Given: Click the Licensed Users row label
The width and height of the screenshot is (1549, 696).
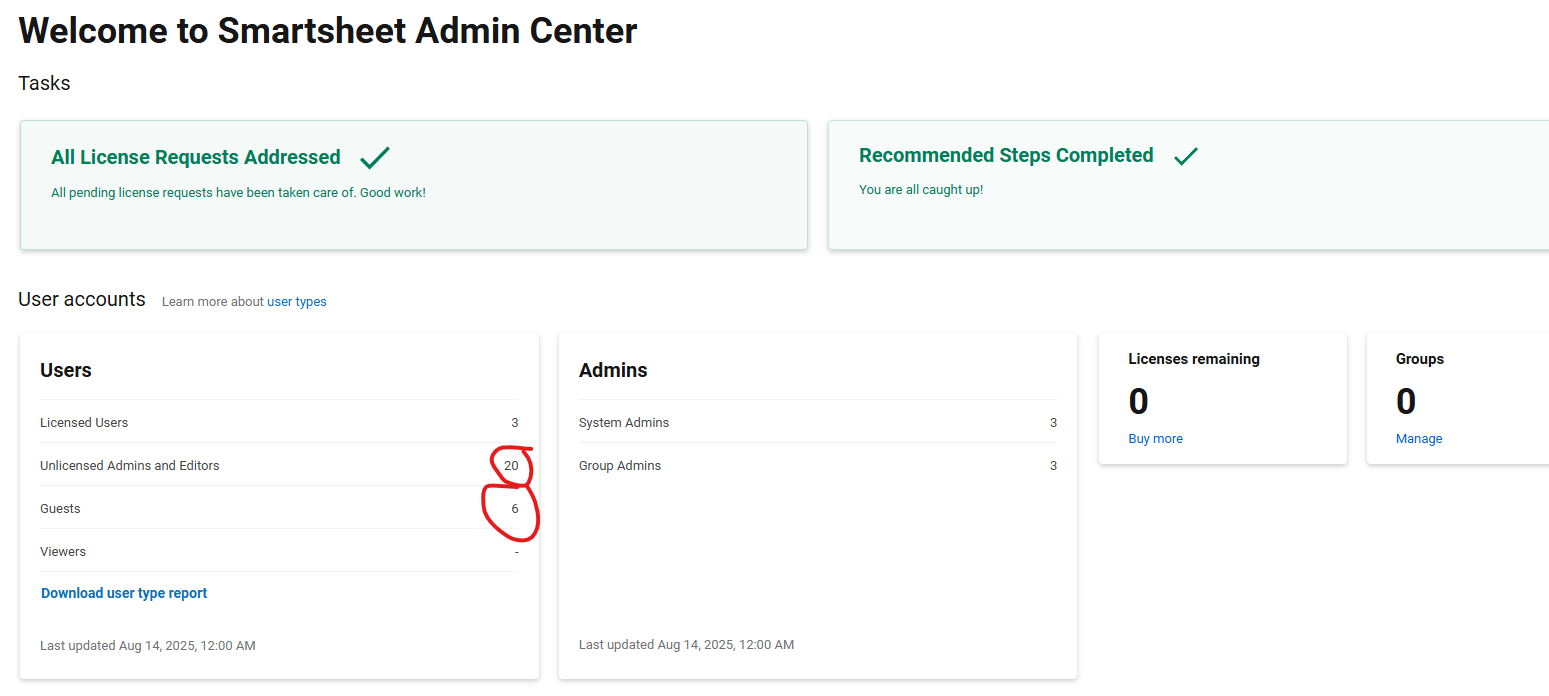Looking at the screenshot, I should click(x=84, y=422).
